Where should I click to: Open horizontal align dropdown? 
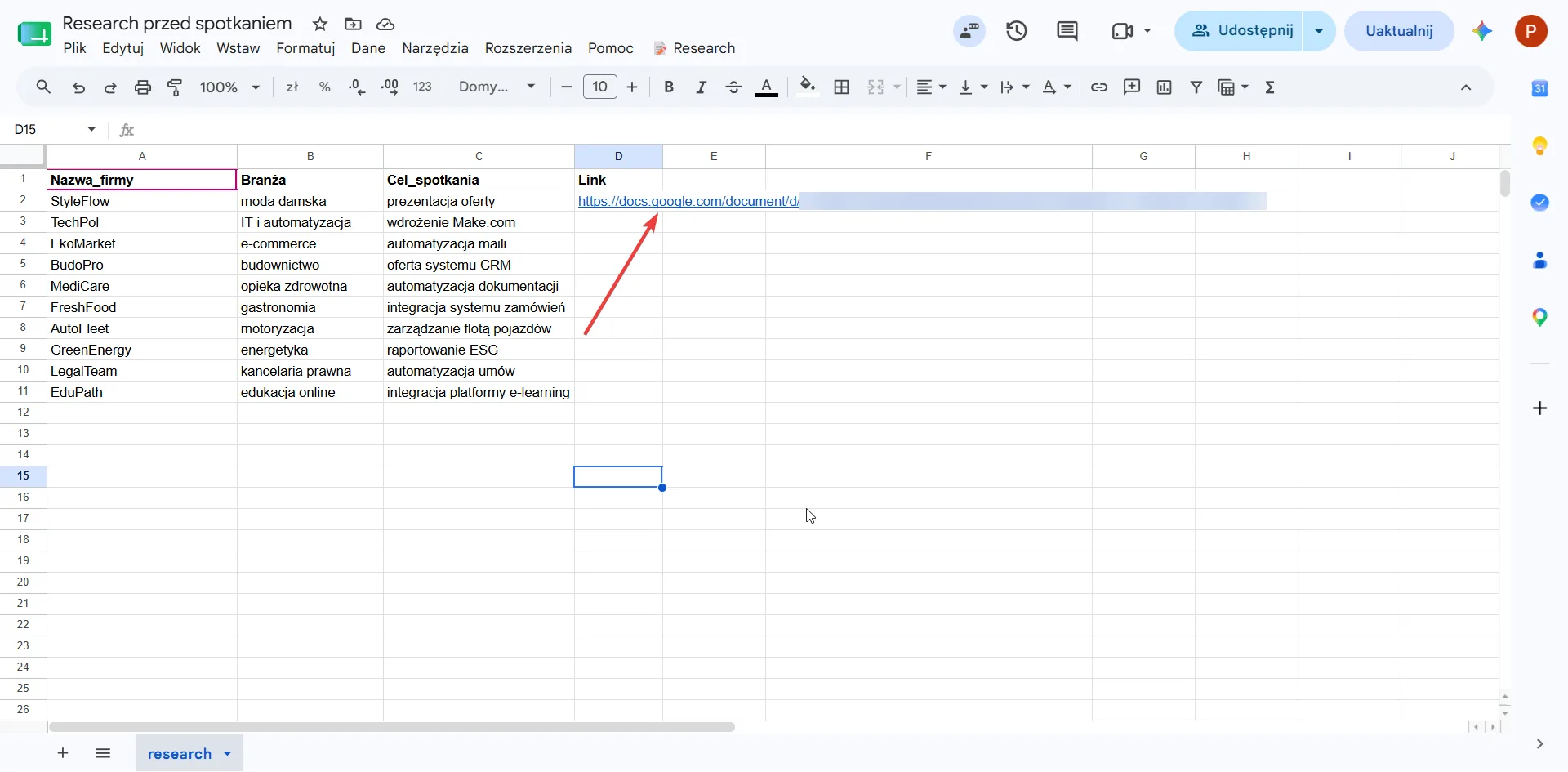[931, 87]
